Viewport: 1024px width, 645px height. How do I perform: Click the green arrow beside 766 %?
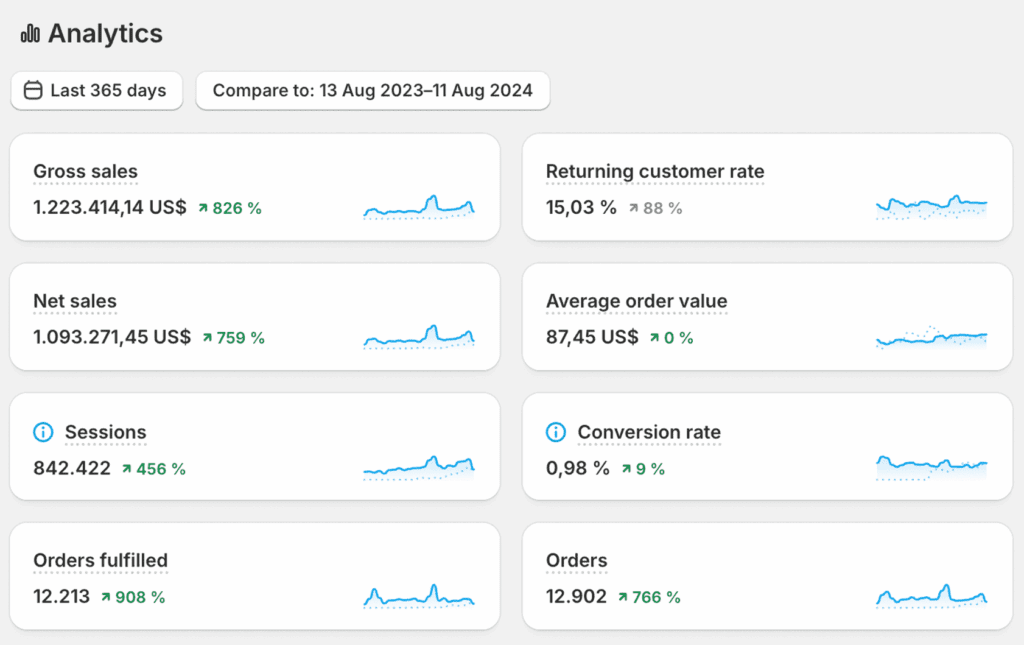[x=623, y=597]
